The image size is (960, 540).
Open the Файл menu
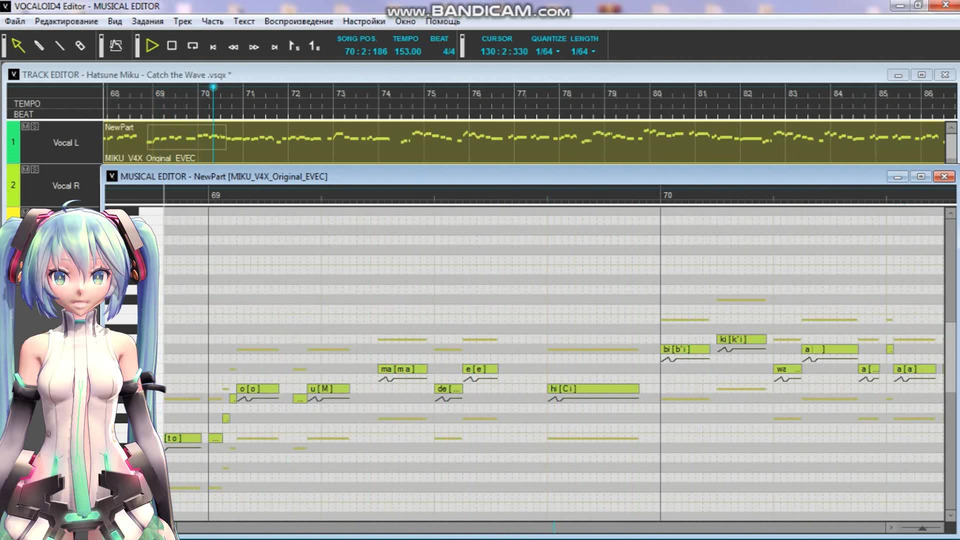click(x=15, y=21)
